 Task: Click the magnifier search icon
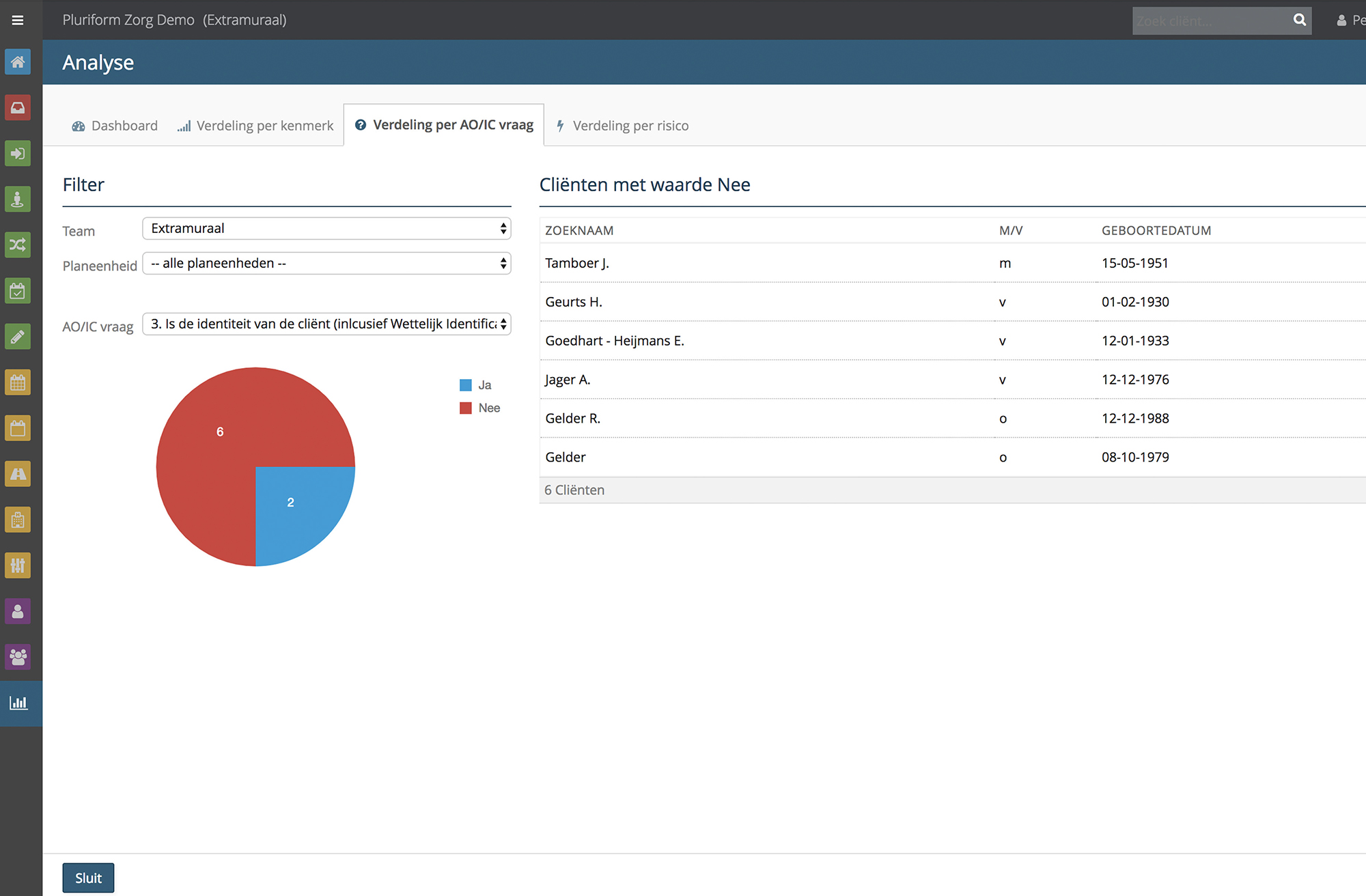pyautogui.click(x=1300, y=20)
